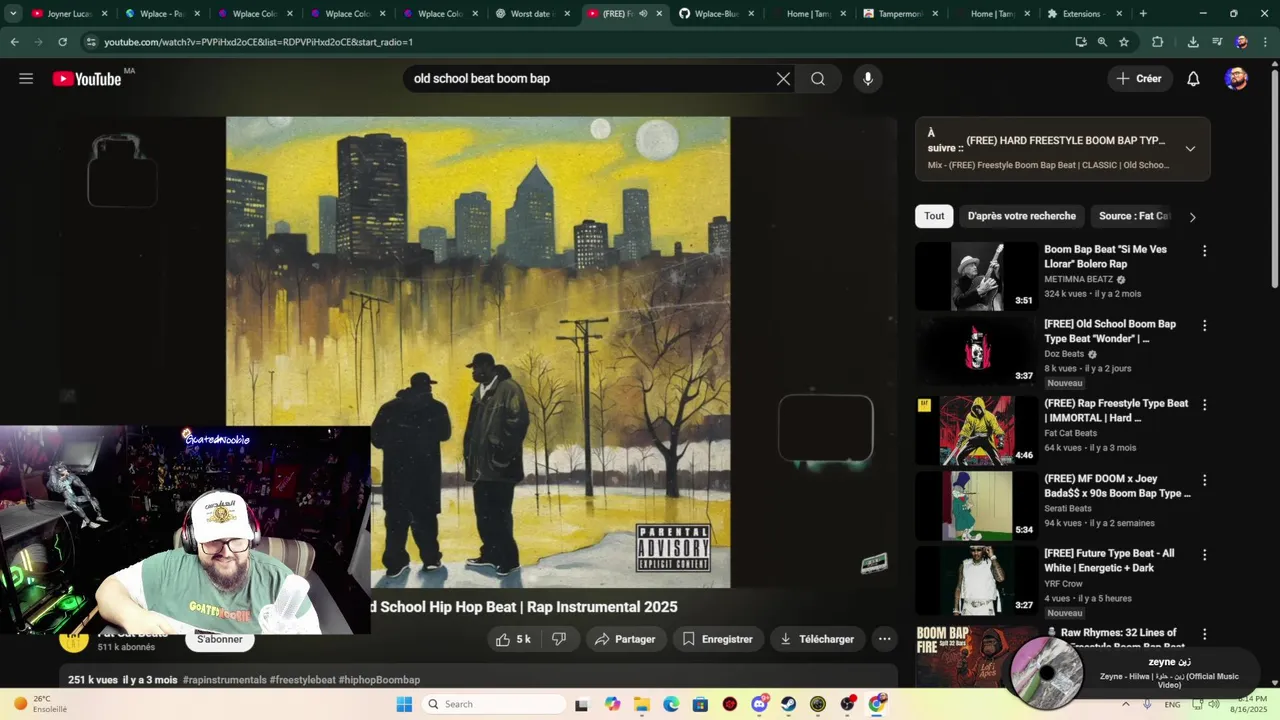Screen dimensions: 1280x720
Task: Select the 'D'après votre recherche' chip
Action: [x=1021, y=216]
